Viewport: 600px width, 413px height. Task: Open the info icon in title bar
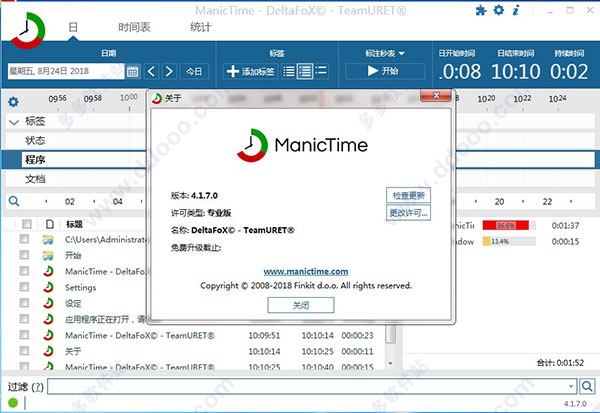[516, 10]
